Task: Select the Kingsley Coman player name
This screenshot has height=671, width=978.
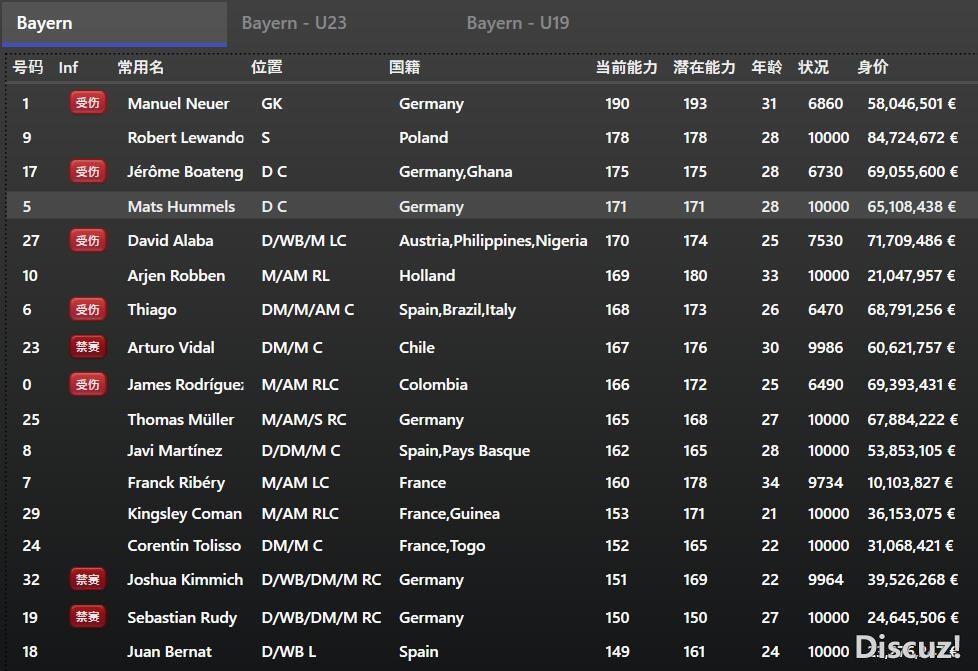Action: click(185, 514)
